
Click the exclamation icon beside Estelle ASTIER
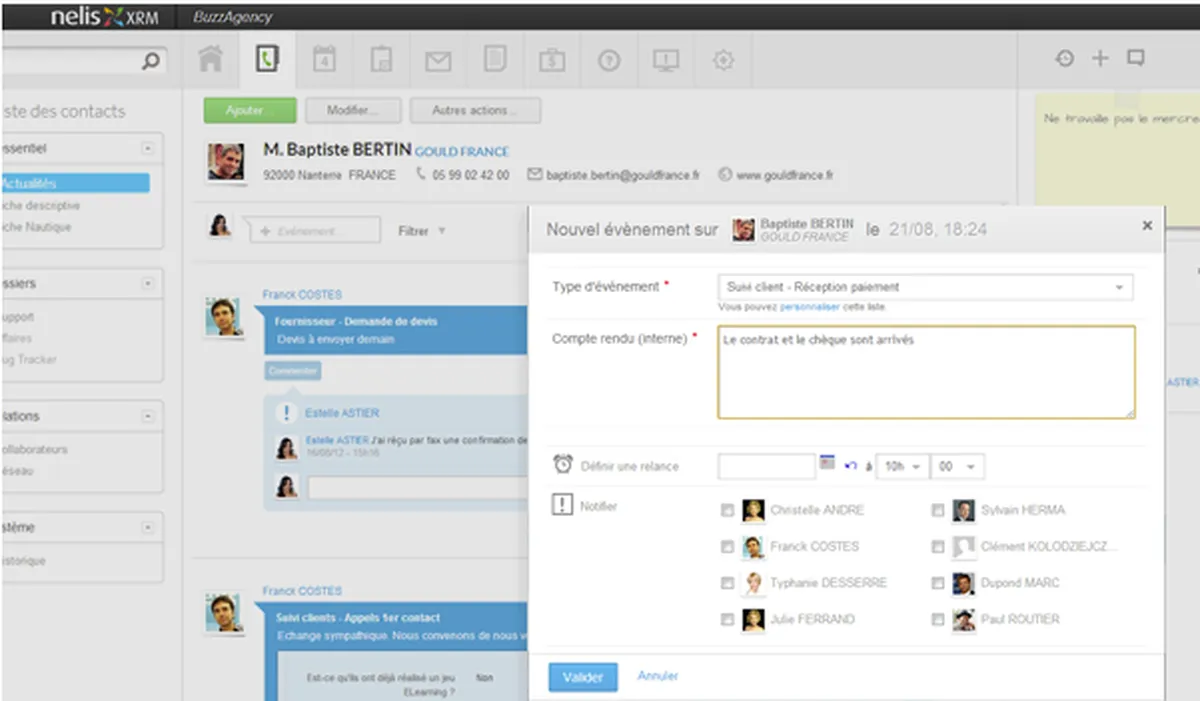pos(287,412)
